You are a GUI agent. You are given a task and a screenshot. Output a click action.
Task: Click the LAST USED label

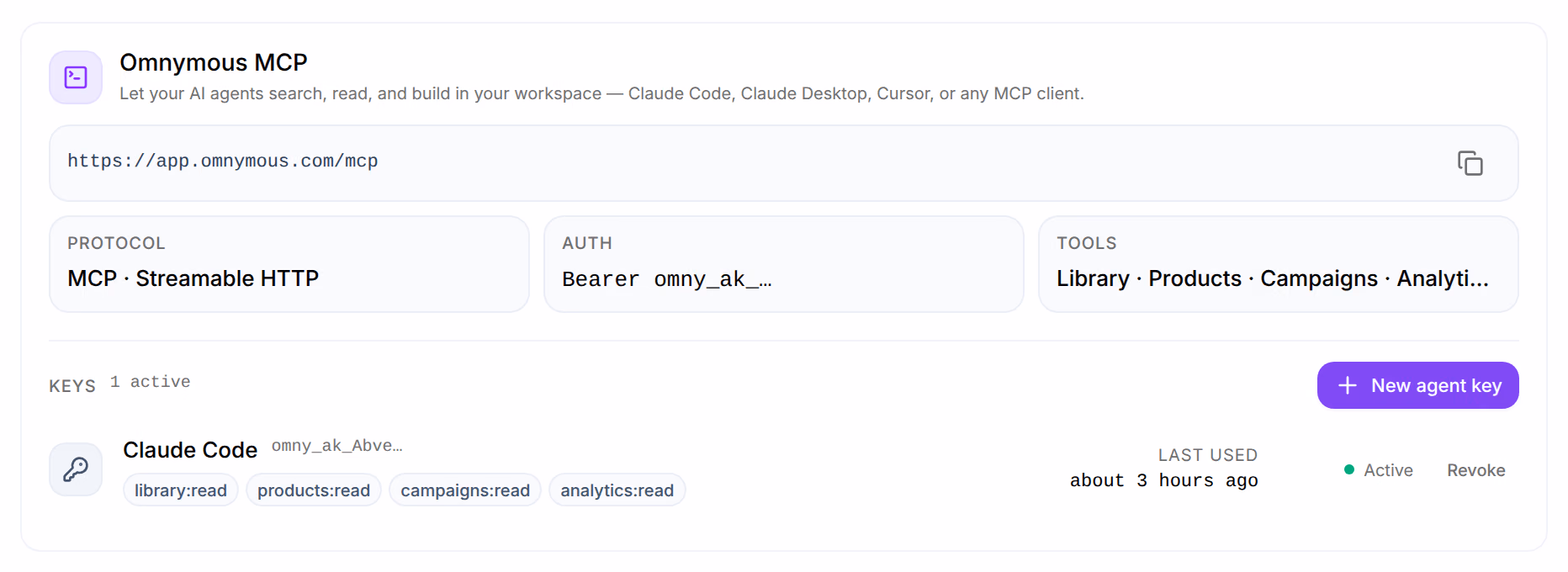(x=1208, y=455)
